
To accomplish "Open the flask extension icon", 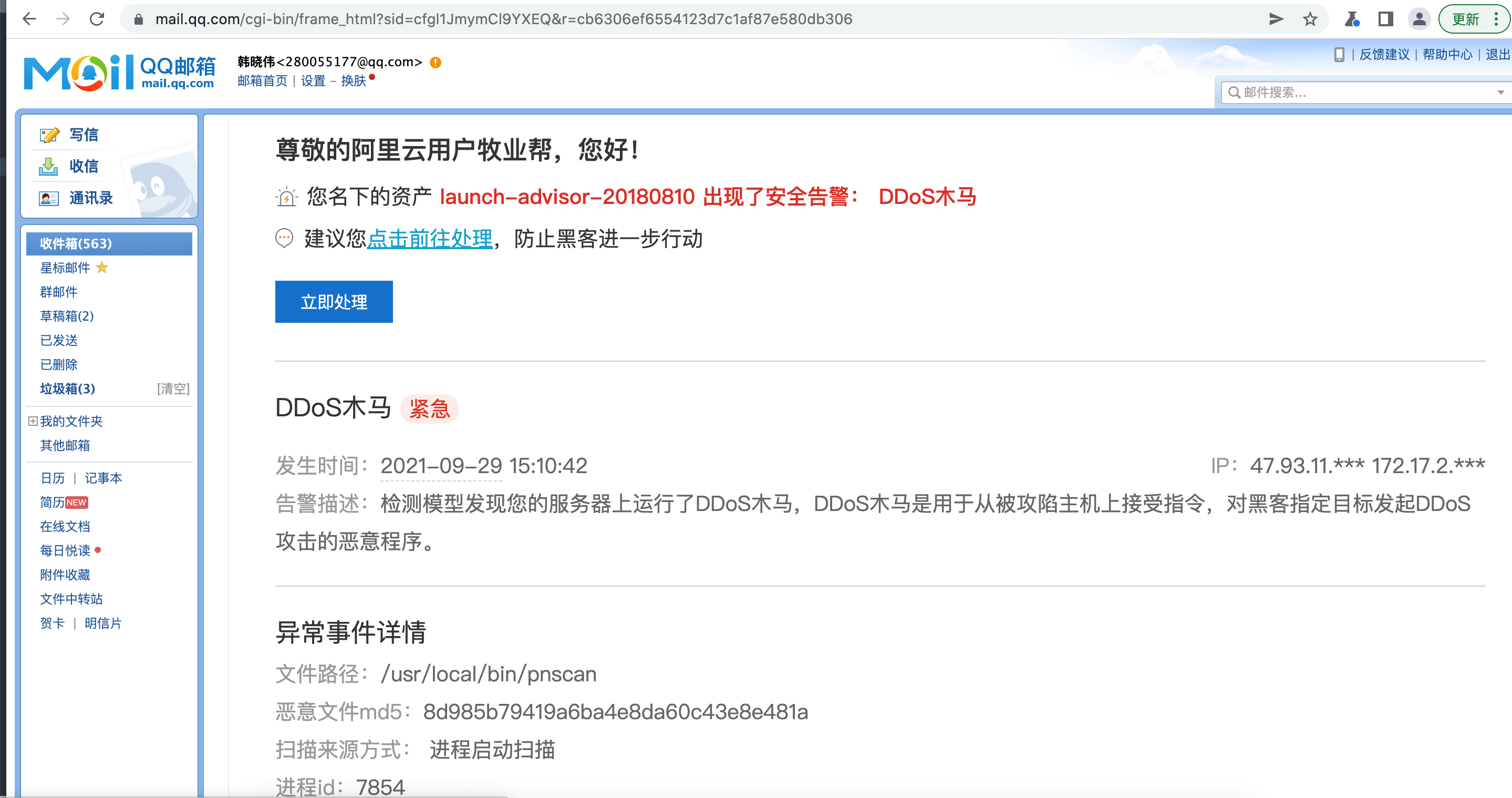I will [x=1352, y=19].
